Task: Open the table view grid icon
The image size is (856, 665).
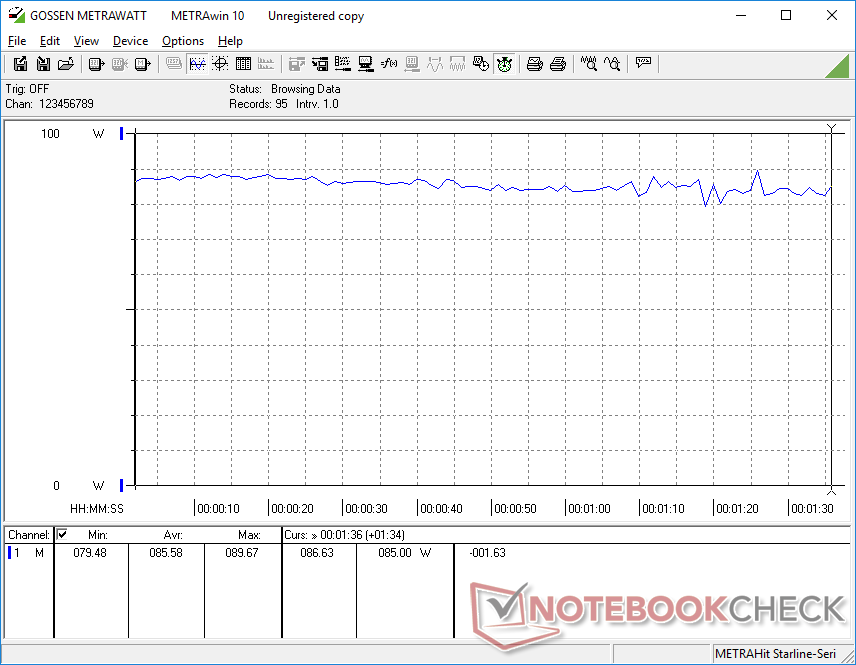Action: [243, 64]
